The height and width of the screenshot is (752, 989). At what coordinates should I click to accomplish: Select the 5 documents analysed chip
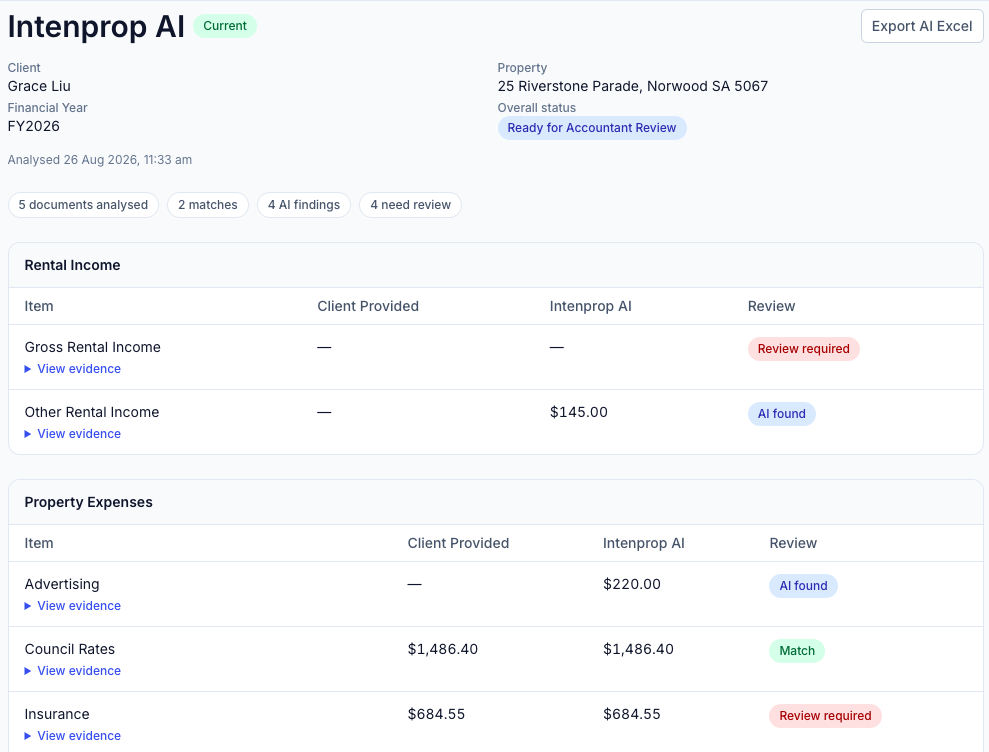point(83,205)
